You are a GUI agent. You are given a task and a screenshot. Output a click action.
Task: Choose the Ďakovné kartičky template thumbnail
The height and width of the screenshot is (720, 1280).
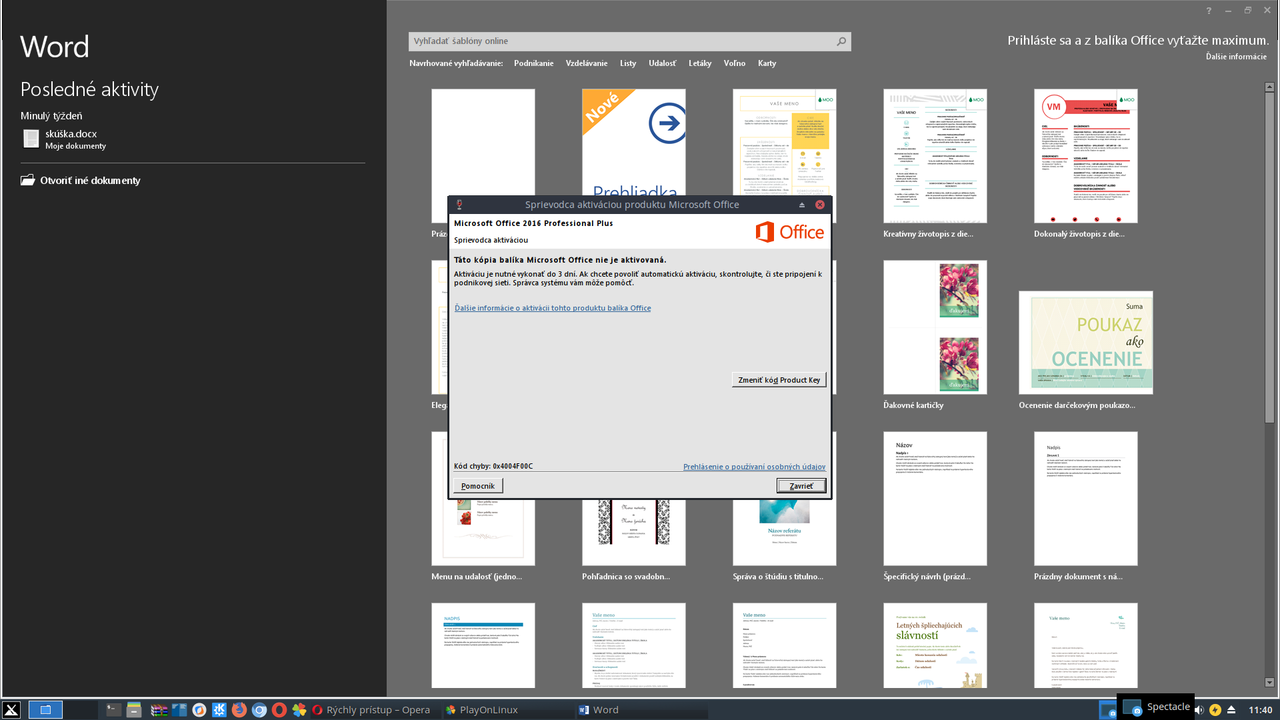click(x=935, y=327)
